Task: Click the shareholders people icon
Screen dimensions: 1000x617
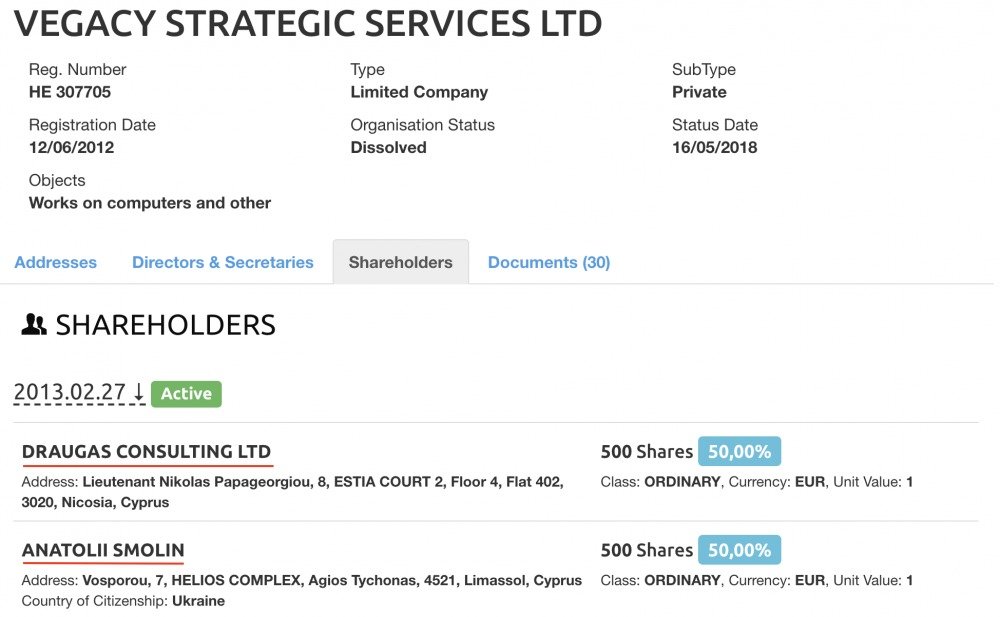Action: (34, 325)
